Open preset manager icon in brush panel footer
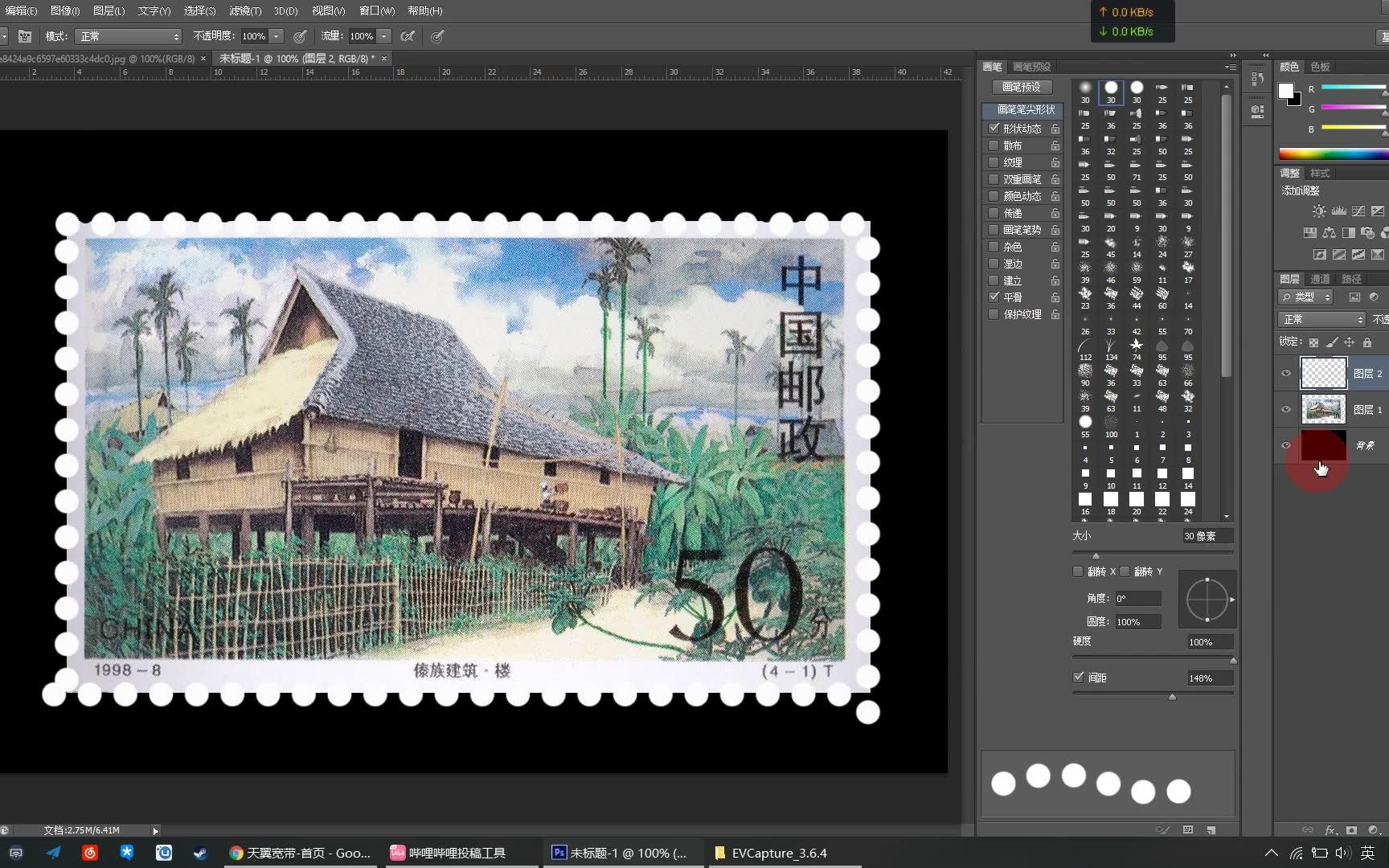Screen dimensions: 1389x868 pyautogui.click(x=1188, y=830)
